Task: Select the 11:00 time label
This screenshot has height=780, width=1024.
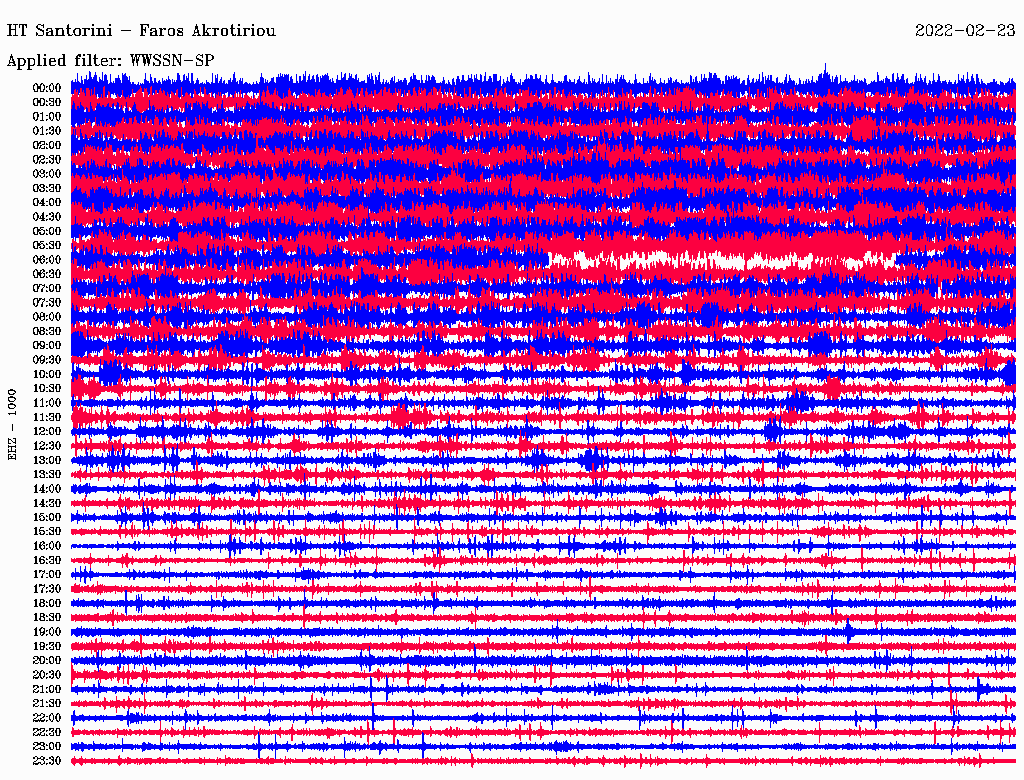Action: click(x=47, y=402)
